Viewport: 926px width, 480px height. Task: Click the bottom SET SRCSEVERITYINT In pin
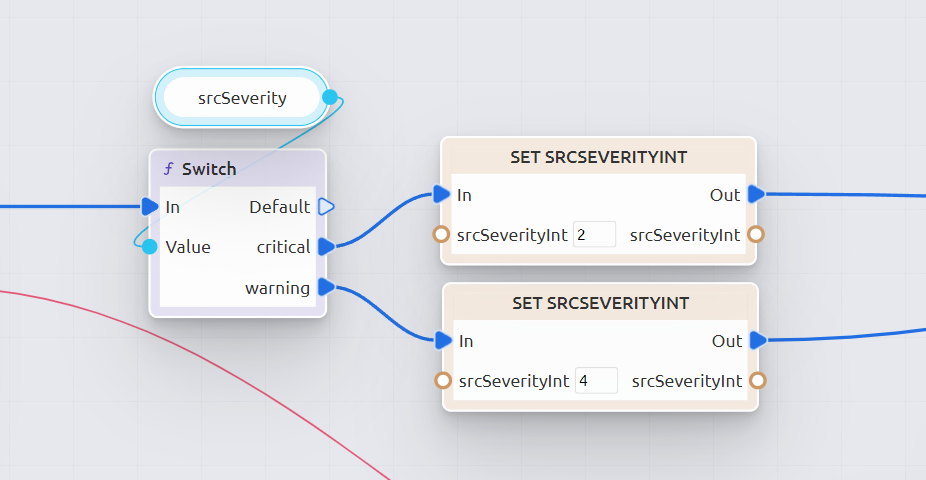point(444,340)
